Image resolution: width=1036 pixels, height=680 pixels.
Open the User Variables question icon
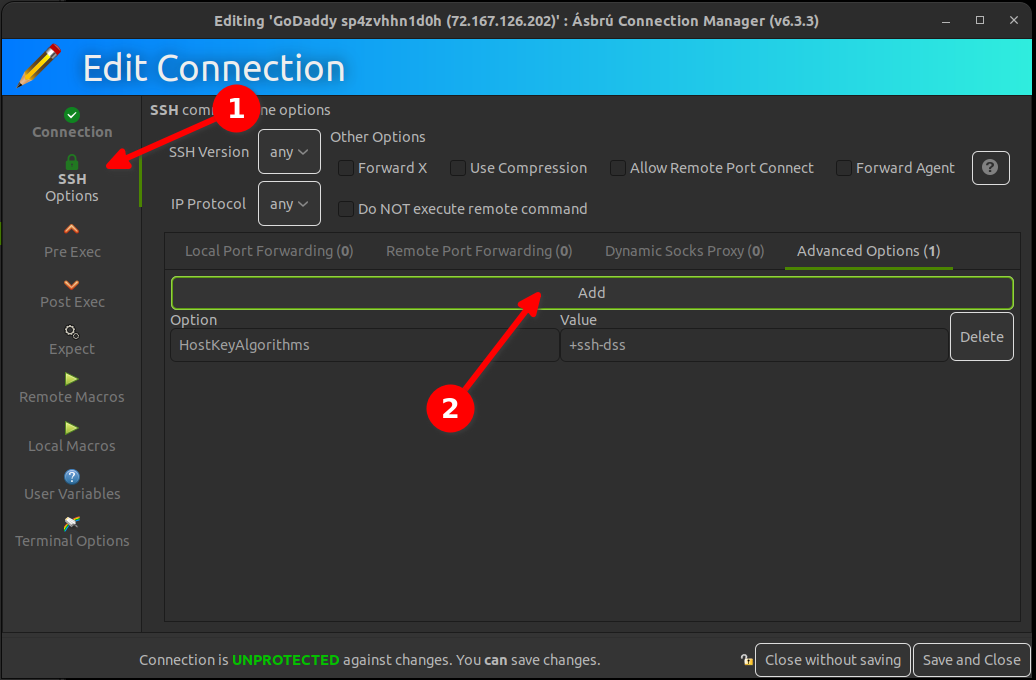pyautogui.click(x=72, y=476)
